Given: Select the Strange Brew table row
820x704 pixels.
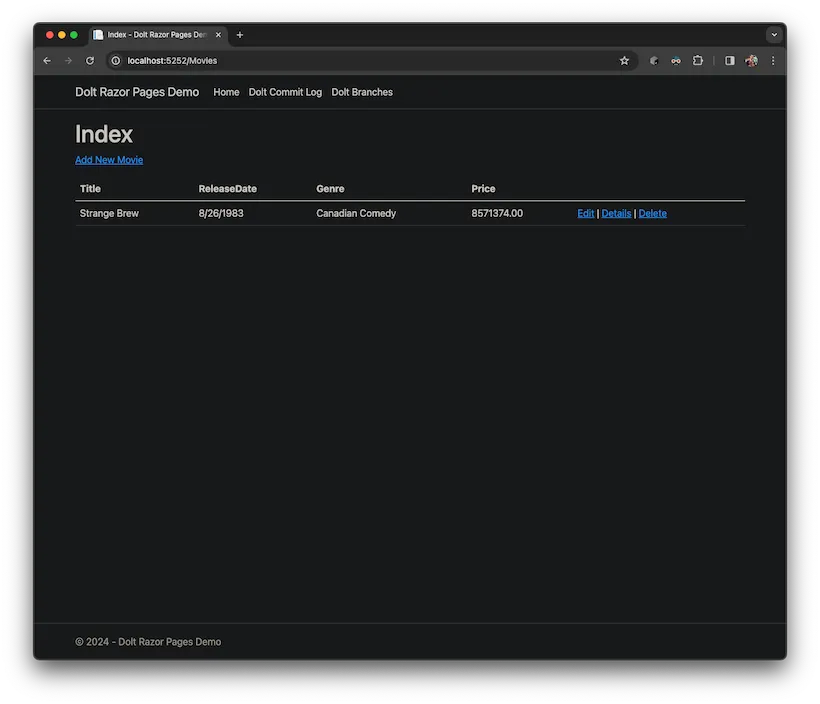Looking at the screenshot, I should point(300,213).
